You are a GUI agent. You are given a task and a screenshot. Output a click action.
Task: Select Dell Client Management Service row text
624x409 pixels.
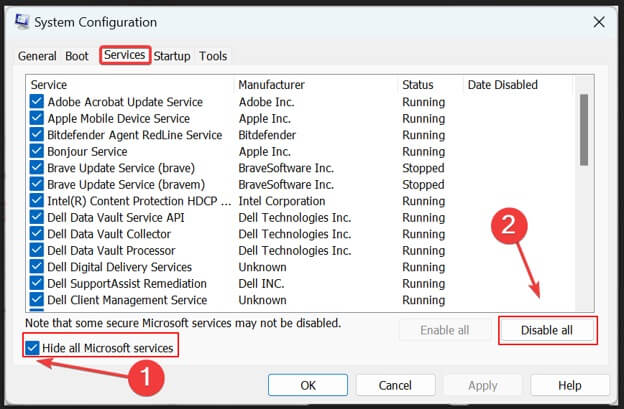point(127,300)
